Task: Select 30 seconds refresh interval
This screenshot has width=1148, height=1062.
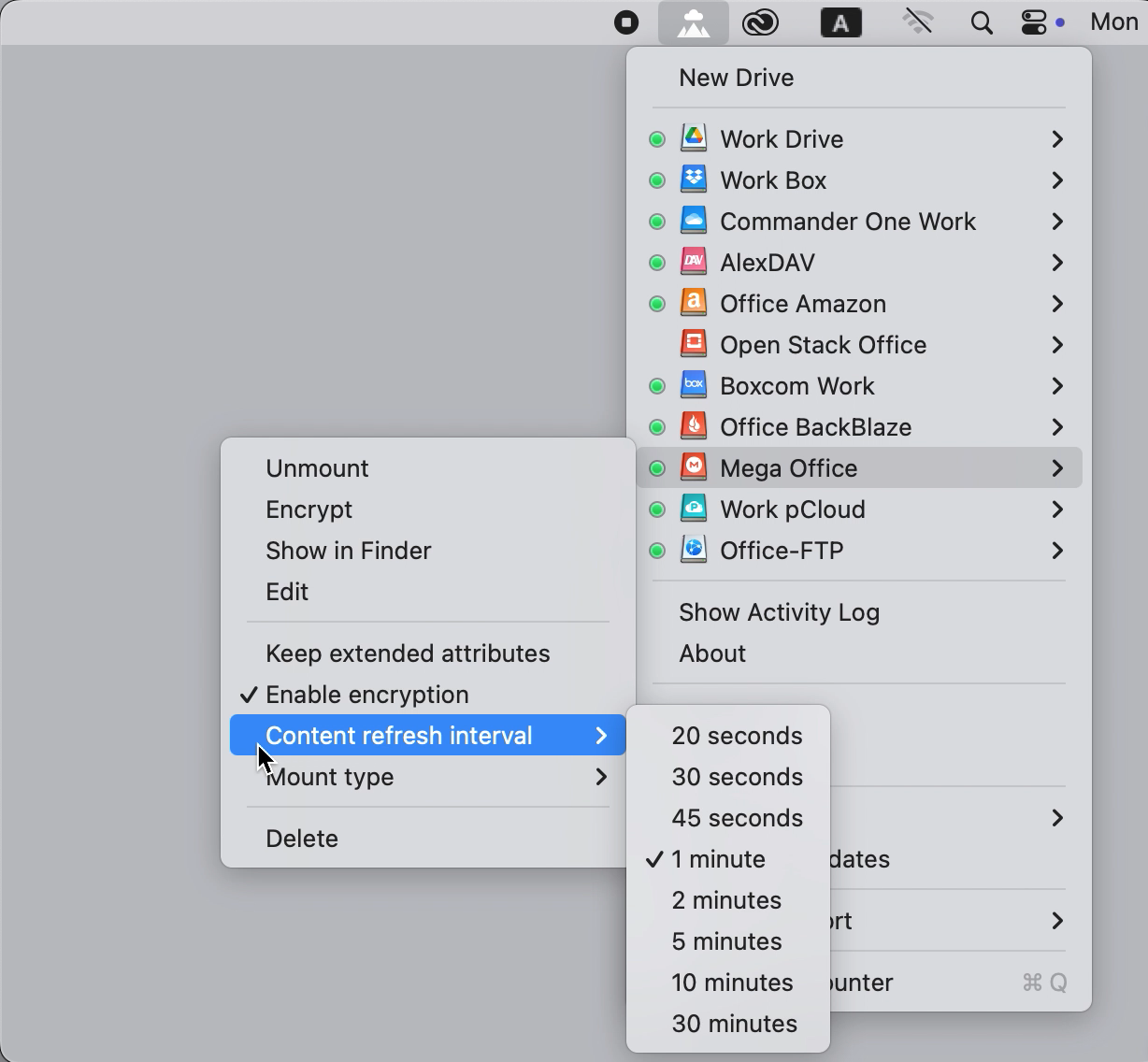Action: pyautogui.click(x=728, y=777)
